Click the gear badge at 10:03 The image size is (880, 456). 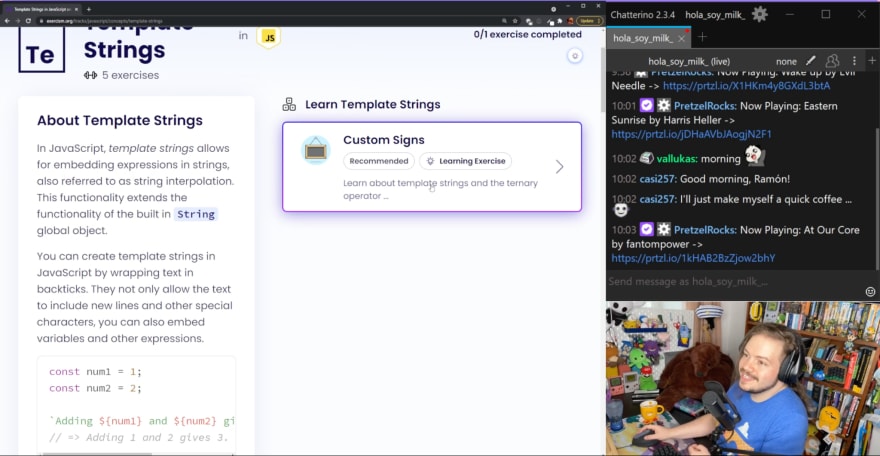pyautogui.click(x=664, y=229)
